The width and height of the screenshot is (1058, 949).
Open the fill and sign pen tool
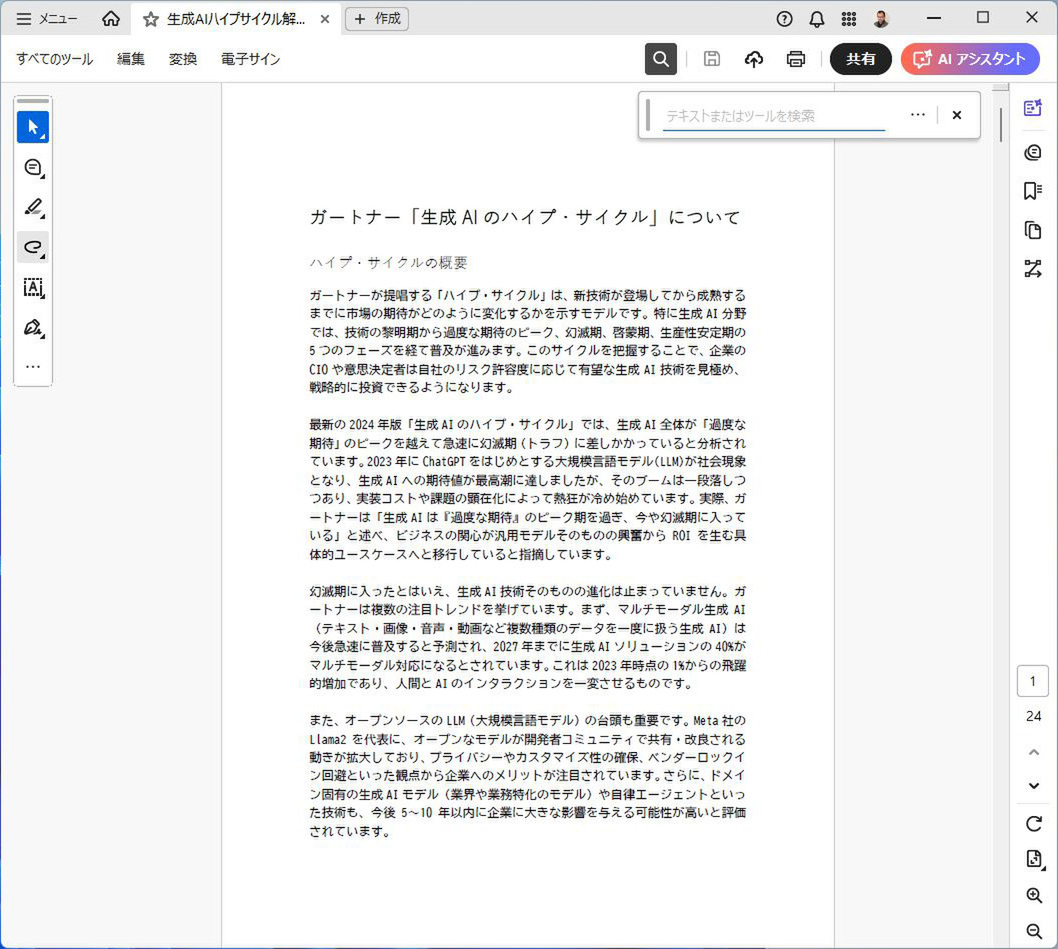33,328
